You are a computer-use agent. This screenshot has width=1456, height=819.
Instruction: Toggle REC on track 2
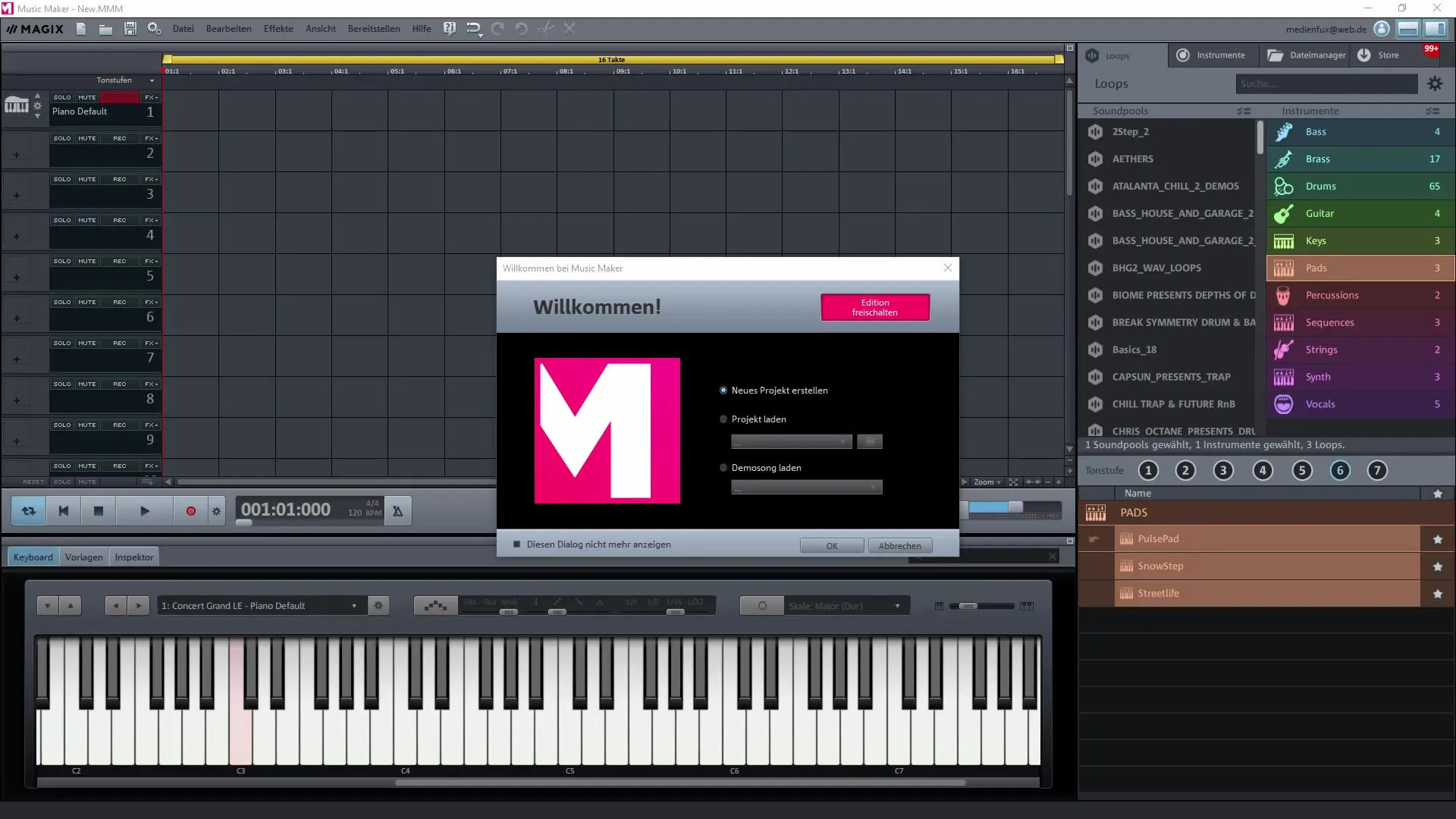pos(120,139)
